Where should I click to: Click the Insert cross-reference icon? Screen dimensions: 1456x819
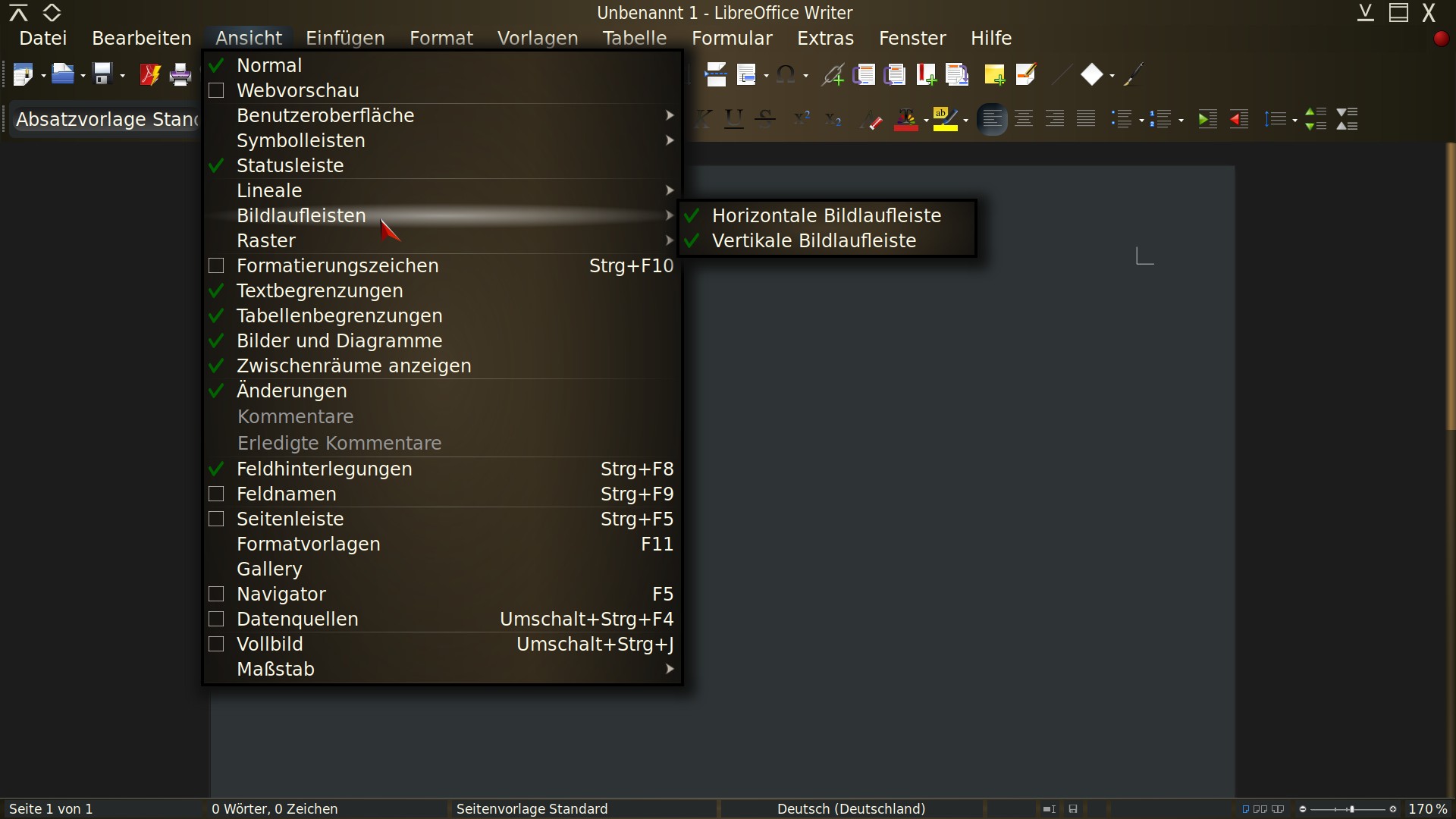pyautogui.click(x=957, y=74)
